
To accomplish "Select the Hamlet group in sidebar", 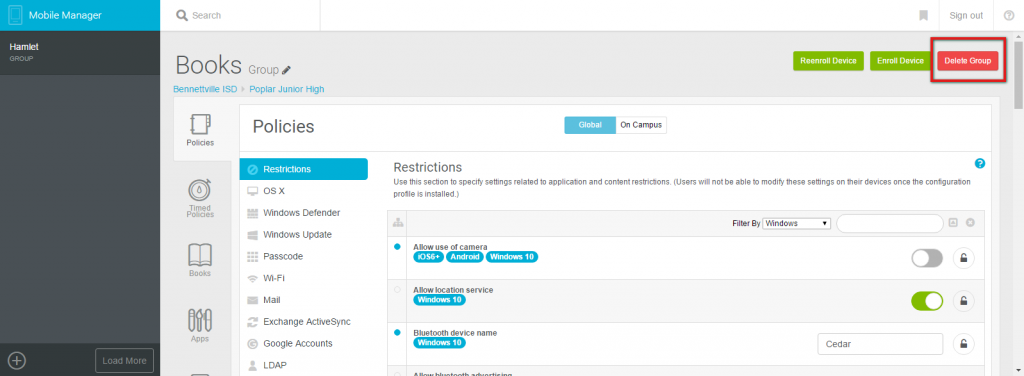I will (80, 52).
